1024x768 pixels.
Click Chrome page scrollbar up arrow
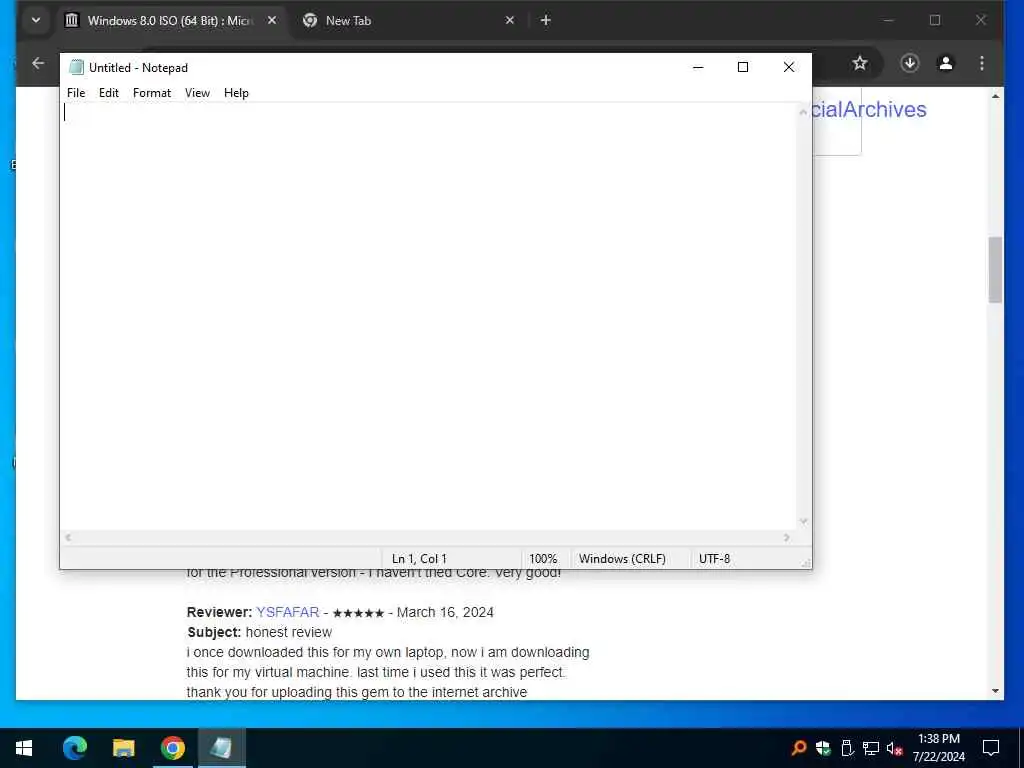995,97
